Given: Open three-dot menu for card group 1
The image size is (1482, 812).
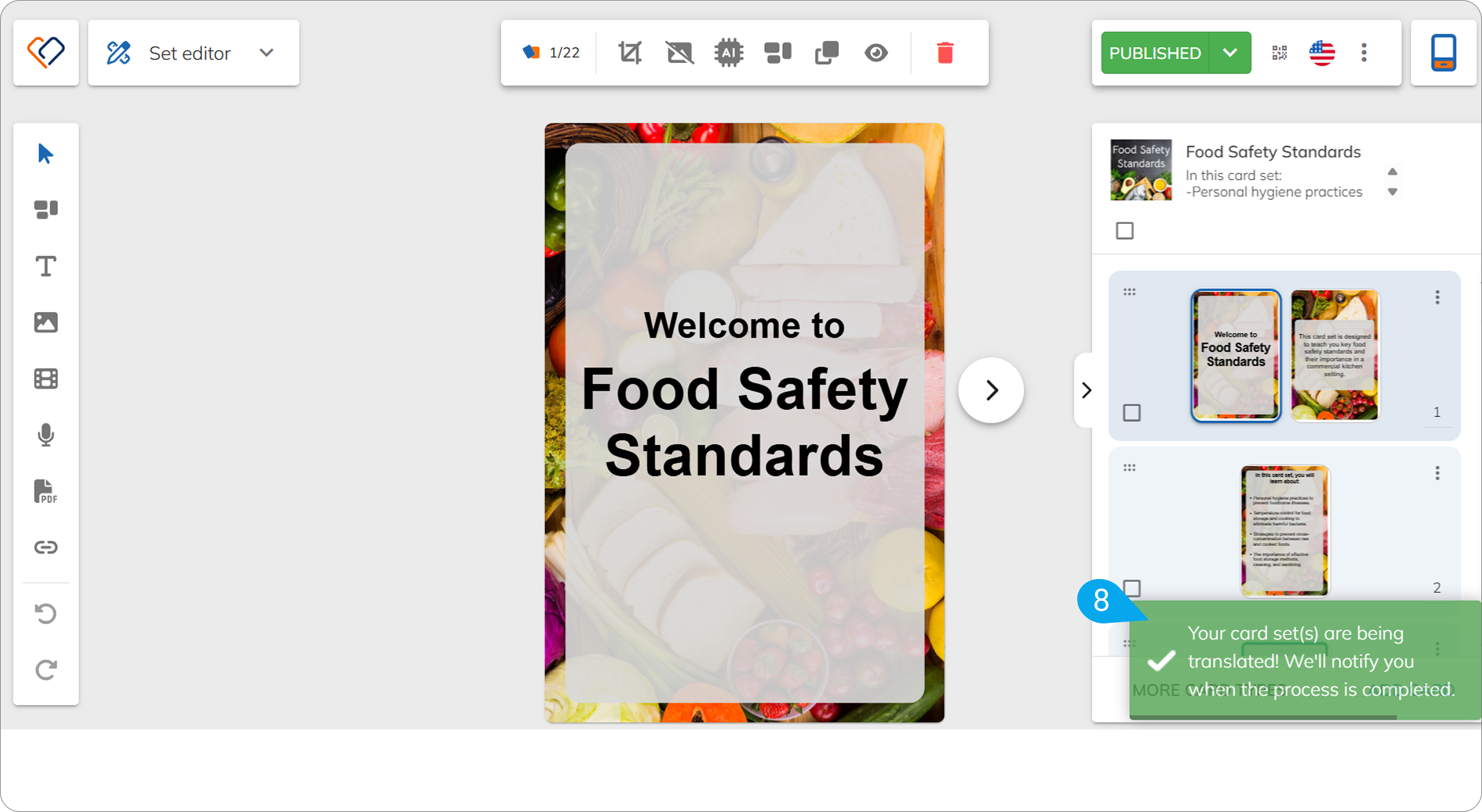Looking at the screenshot, I should (1437, 297).
